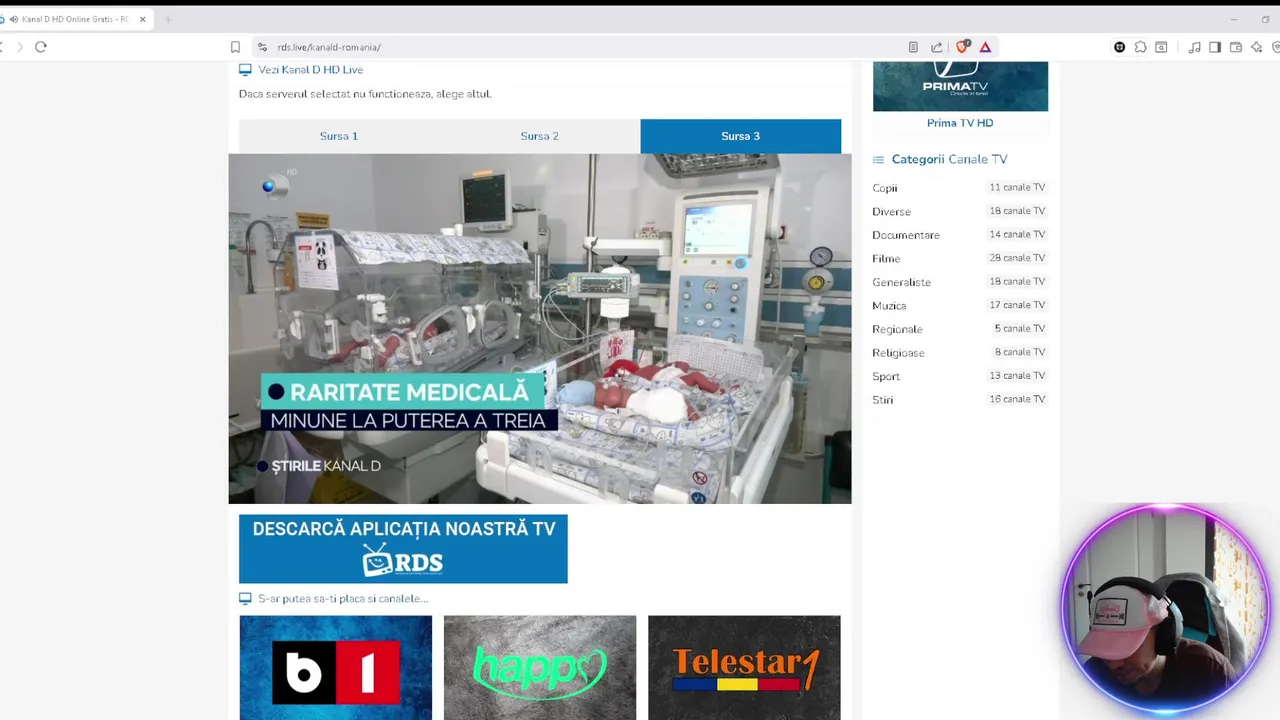Image resolution: width=1280 pixels, height=720 pixels.
Task: Click the '5 canale TV' count
Action: (1020, 329)
